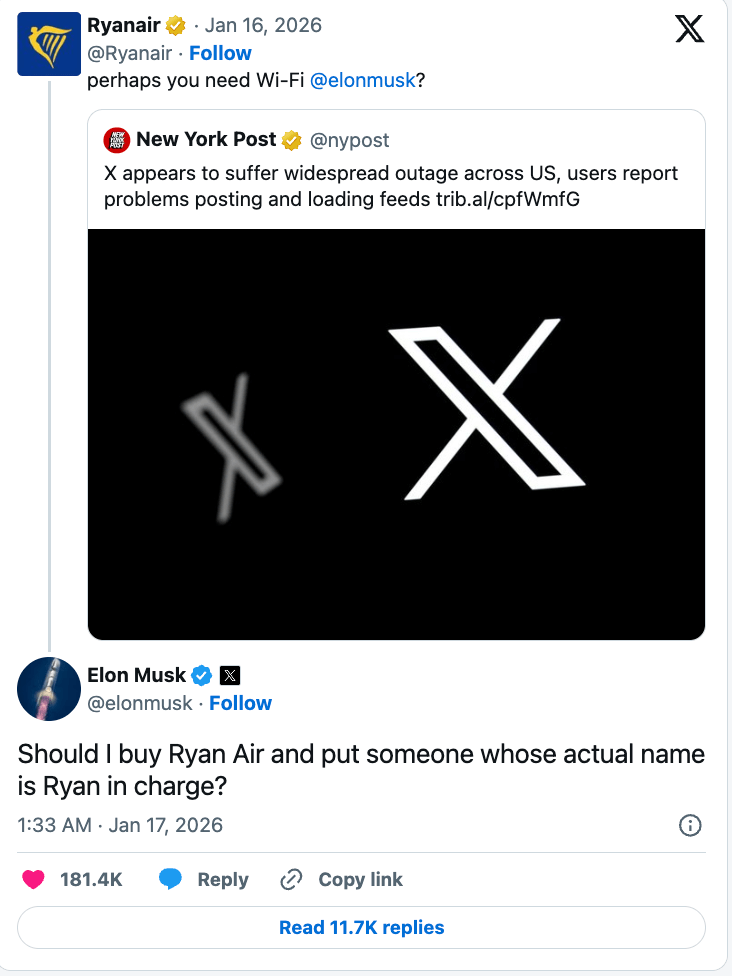Open Read 11.7K replies

pos(361,928)
